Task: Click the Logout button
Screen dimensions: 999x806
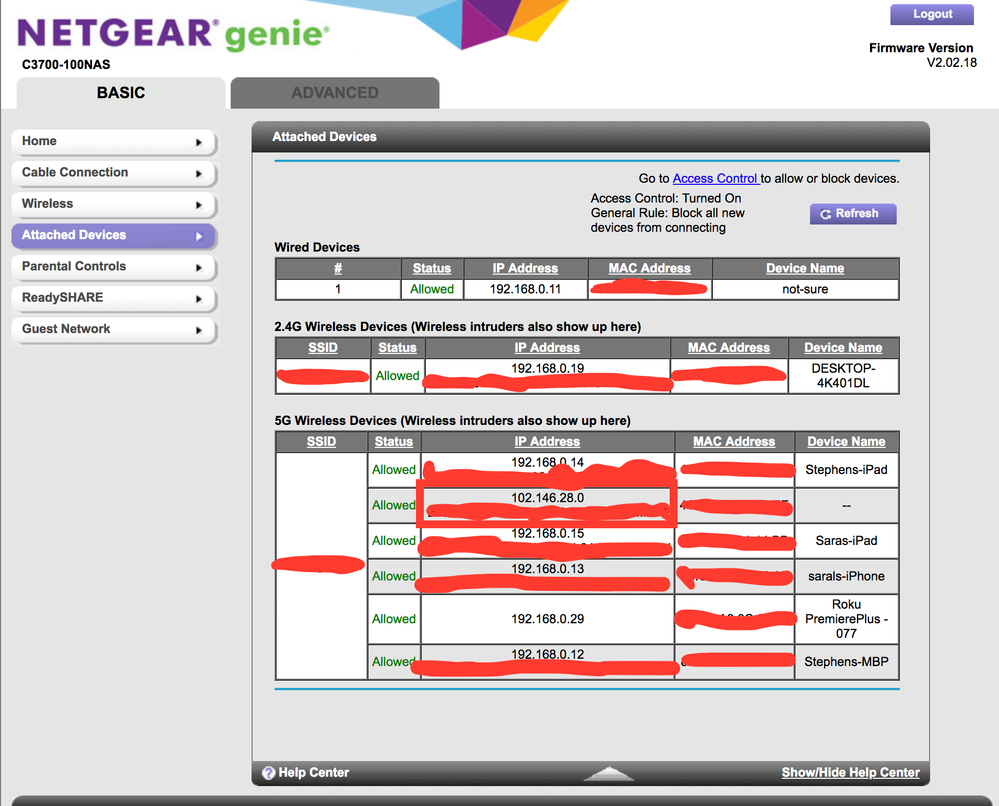Action: tap(932, 14)
